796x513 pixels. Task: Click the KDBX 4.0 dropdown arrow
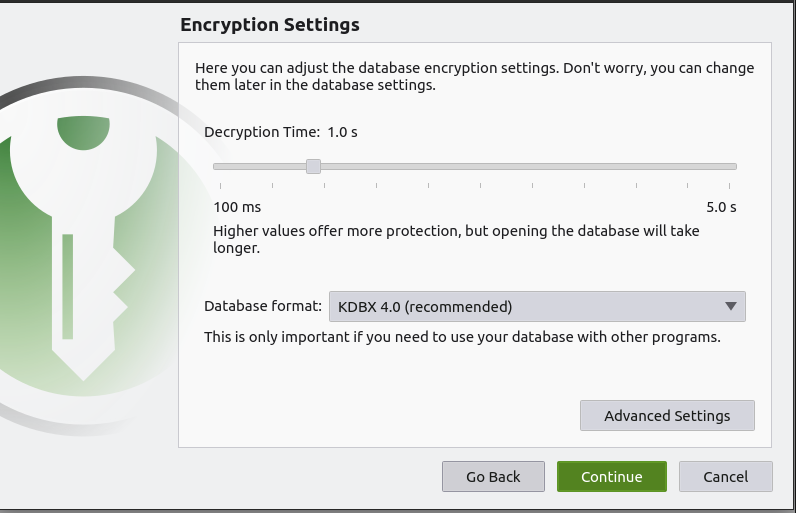pyautogui.click(x=730, y=306)
